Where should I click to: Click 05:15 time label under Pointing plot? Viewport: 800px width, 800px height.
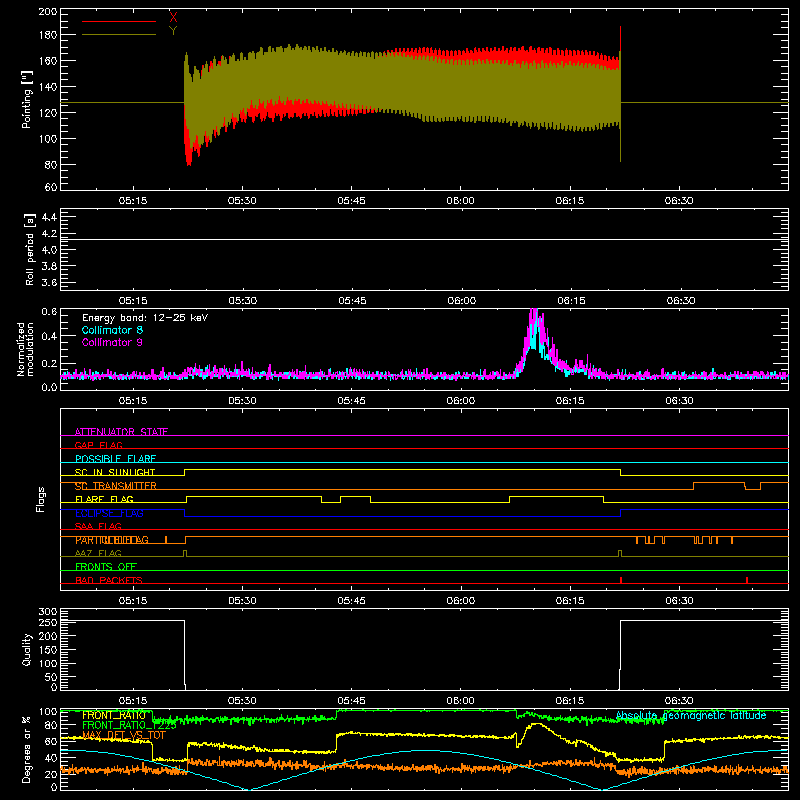(133, 201)
